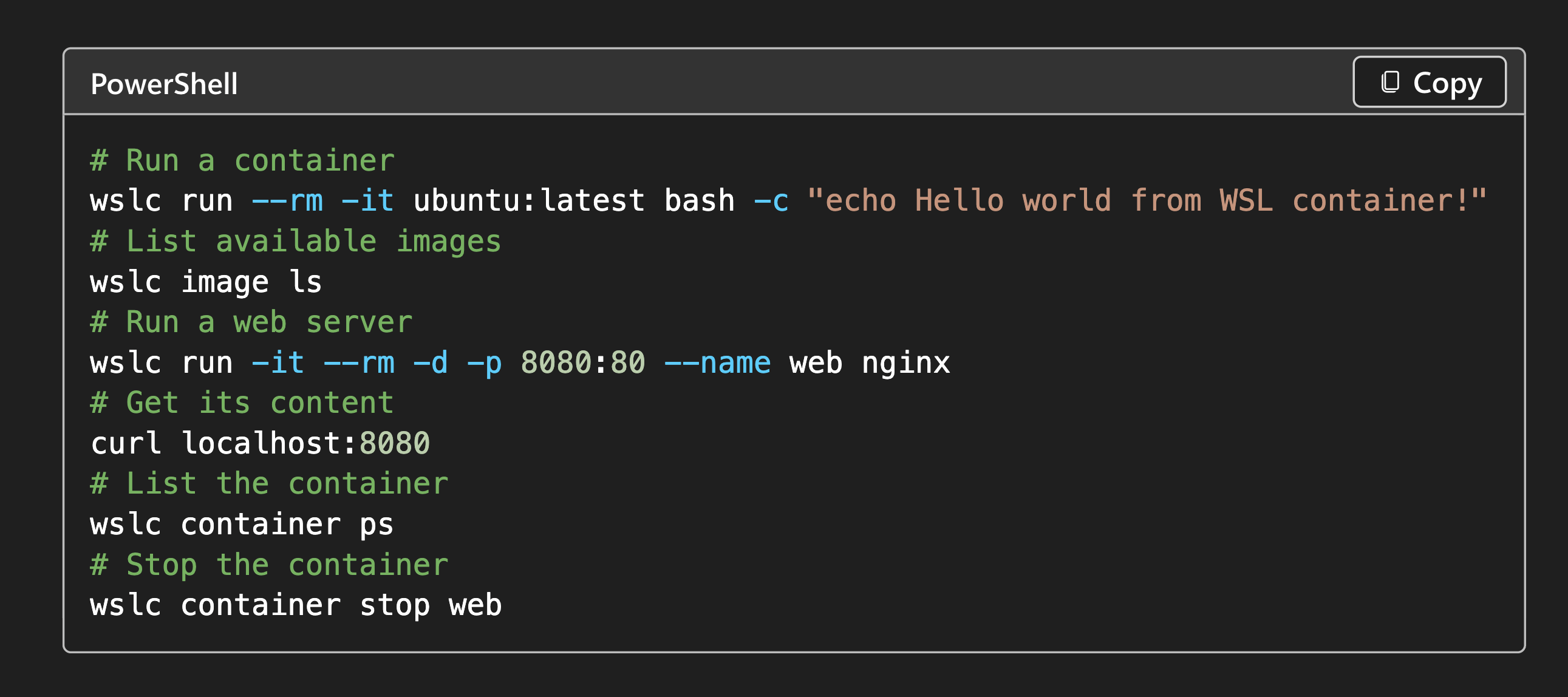The height and width of the screenshot is (697, 1568).
Task: Click the '--name' flag
Action: (717, 363)
